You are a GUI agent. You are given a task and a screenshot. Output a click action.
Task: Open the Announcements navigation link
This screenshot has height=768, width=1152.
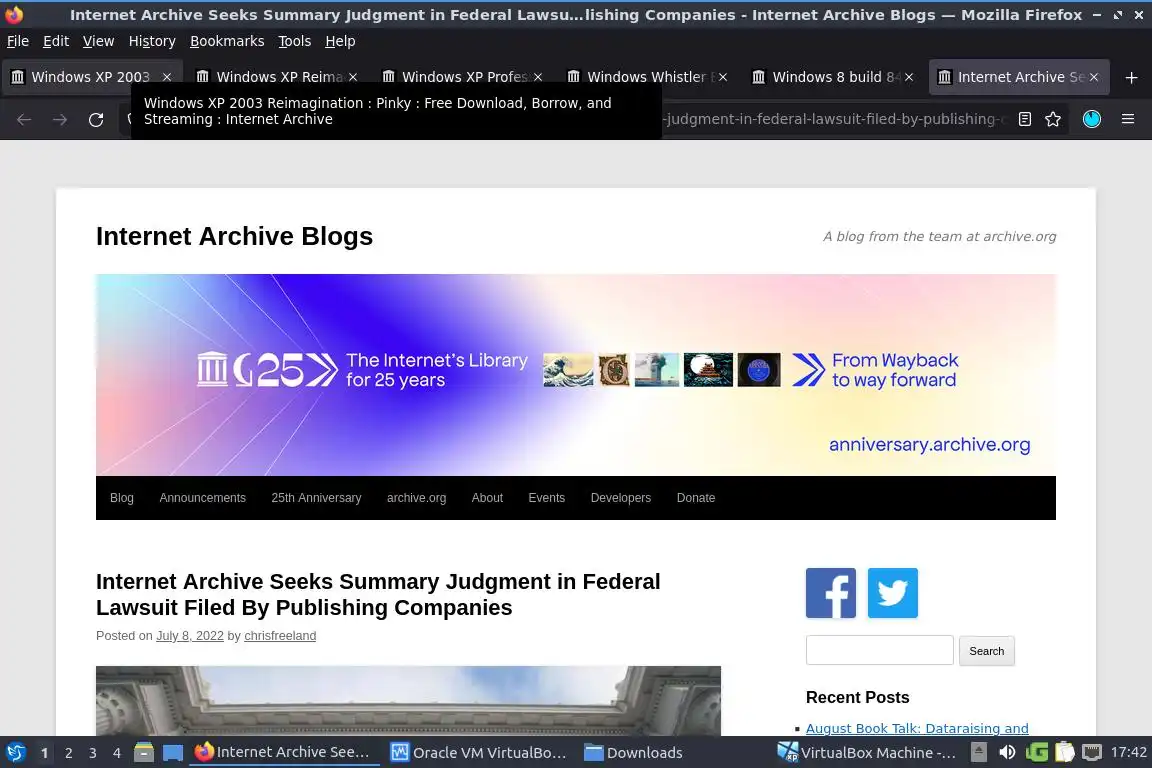click(x=203, y=498)
